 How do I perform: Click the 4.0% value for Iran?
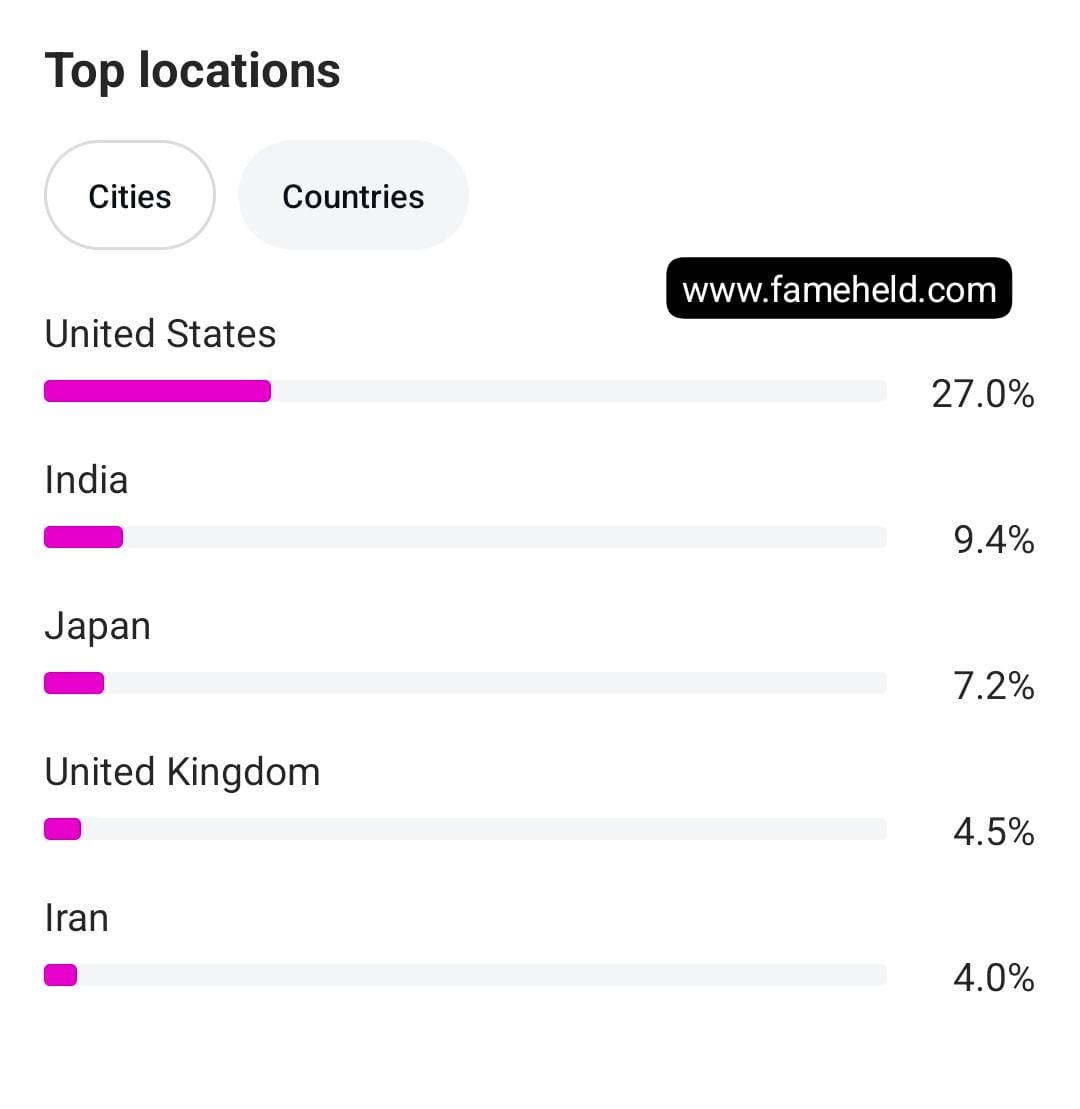pyautogui.click(x=993, y=978)
